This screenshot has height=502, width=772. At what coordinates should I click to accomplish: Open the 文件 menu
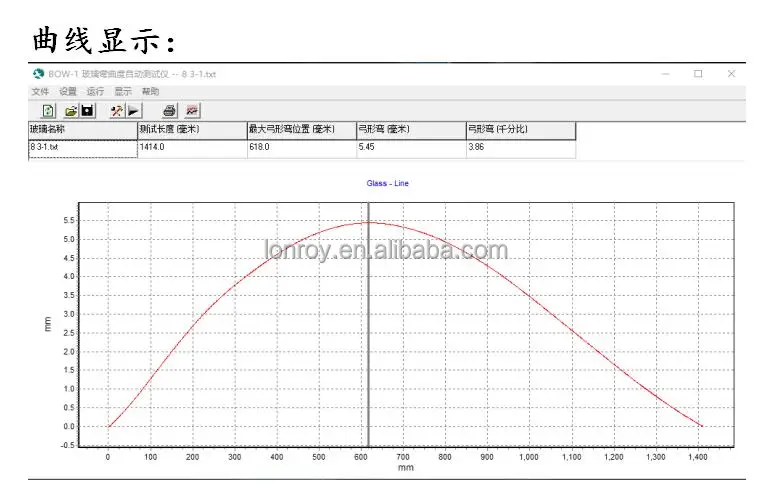[x=40, y=92]
